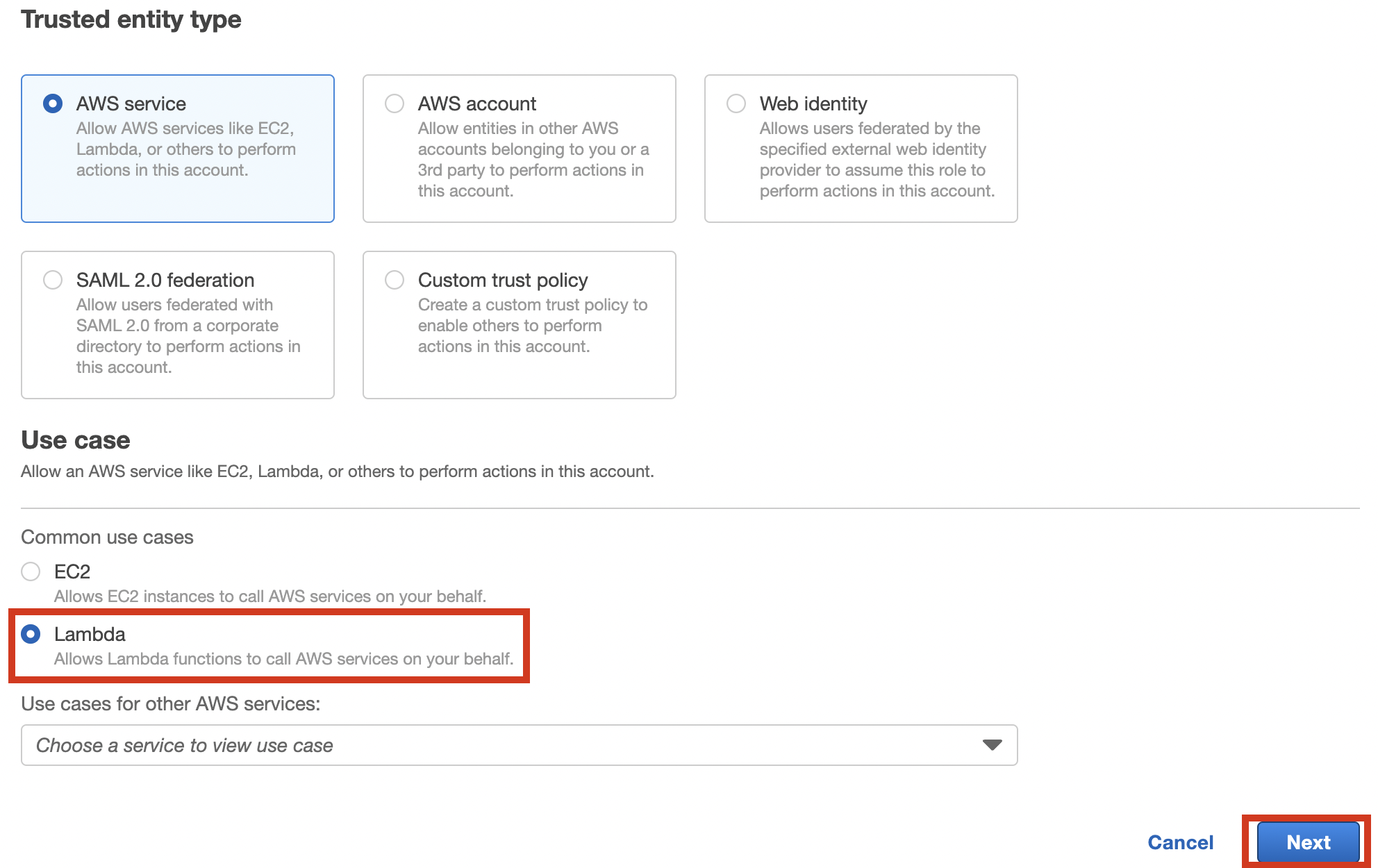Click the 'Common use cases' label

point(107,537)
